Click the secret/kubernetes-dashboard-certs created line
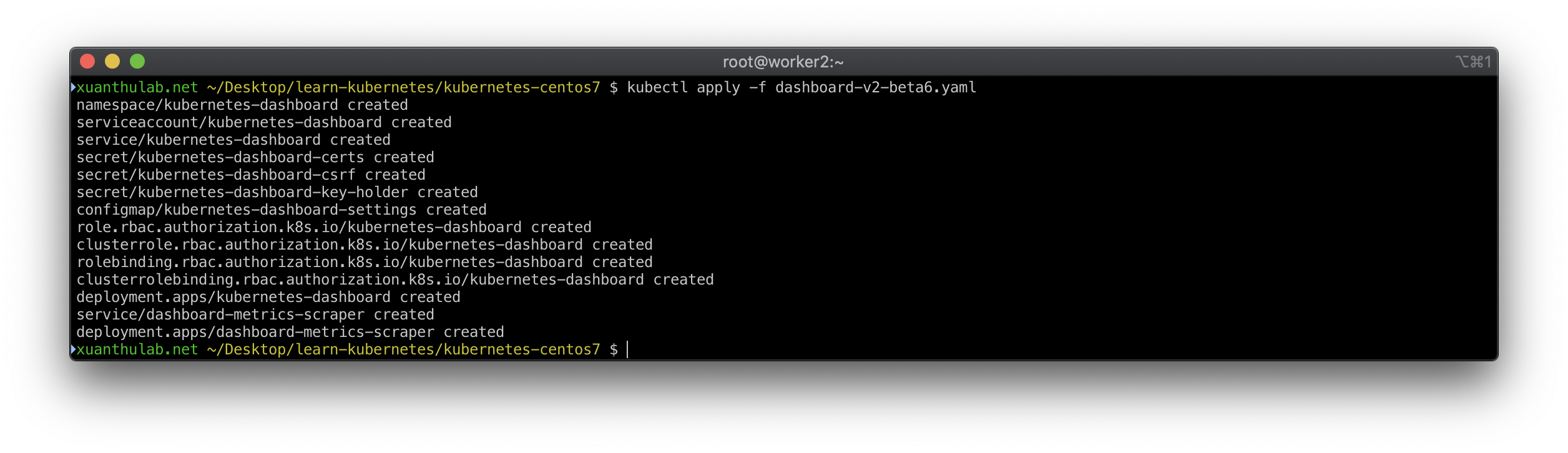This screenshot has width=1568, height=453. [255, 157]
